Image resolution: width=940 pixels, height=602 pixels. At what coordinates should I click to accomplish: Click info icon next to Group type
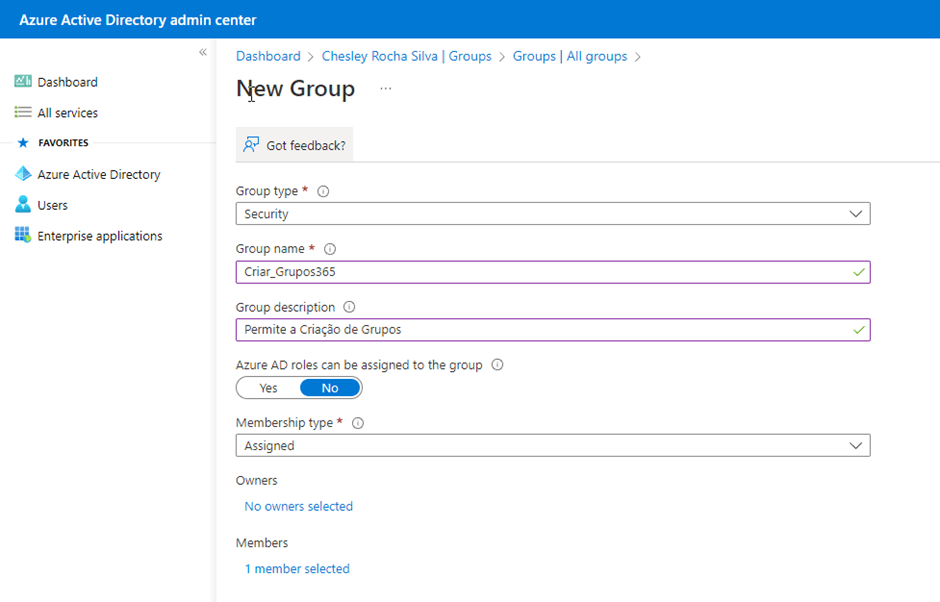[323, 191]
